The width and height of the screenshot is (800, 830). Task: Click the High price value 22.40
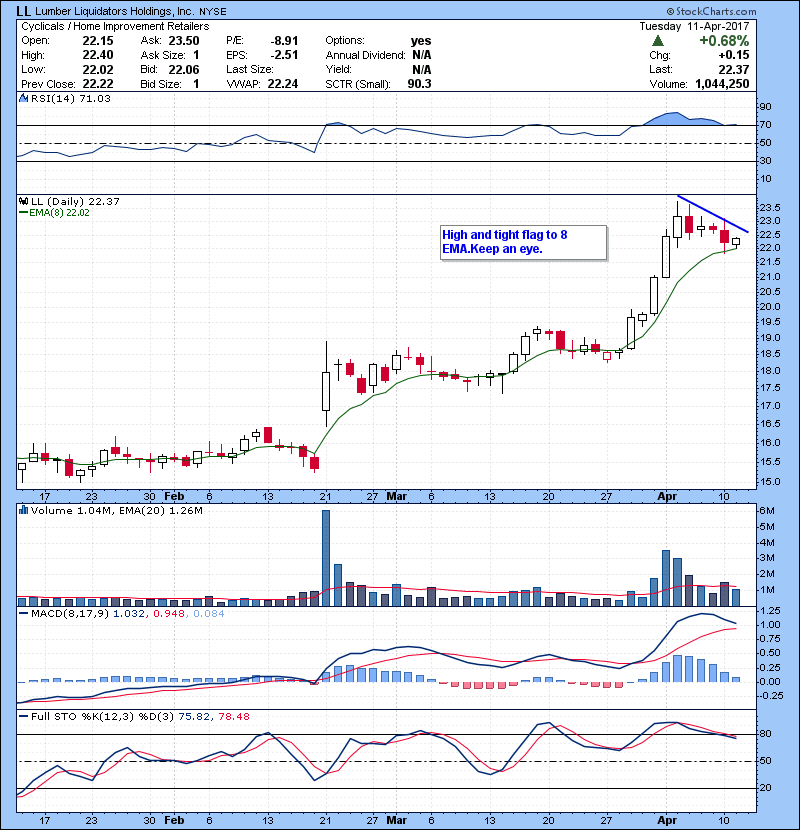pos(98,55)
